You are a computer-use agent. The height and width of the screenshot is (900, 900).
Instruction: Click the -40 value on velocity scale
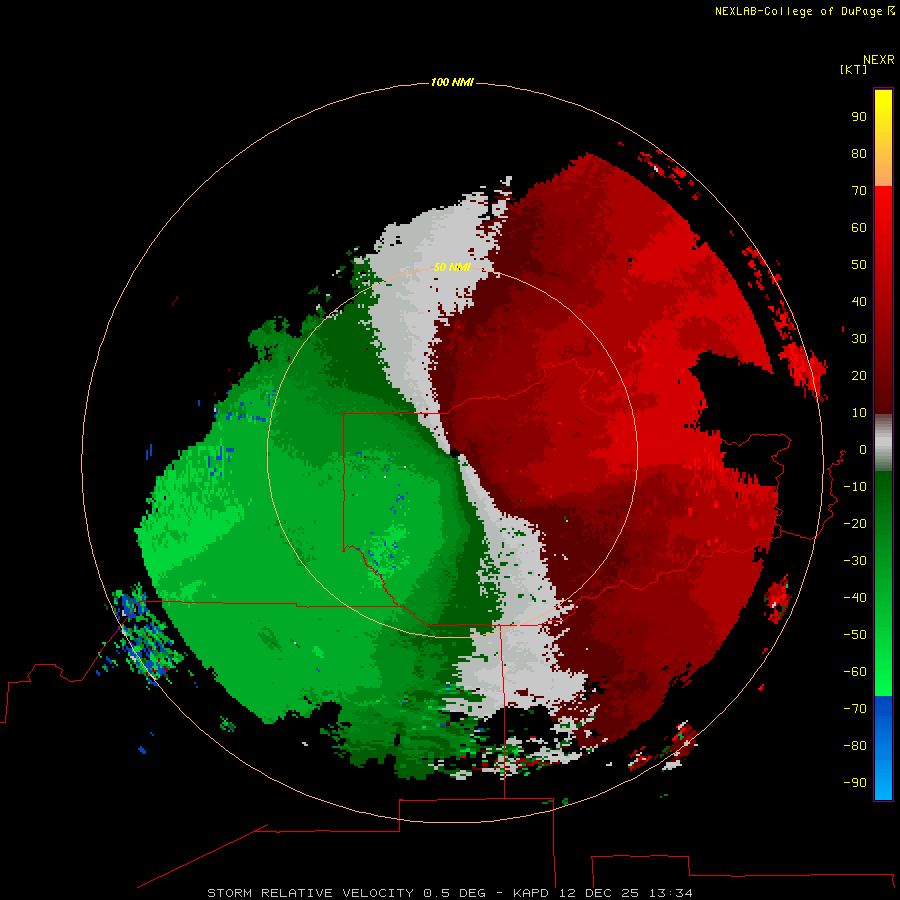point(855,598)
